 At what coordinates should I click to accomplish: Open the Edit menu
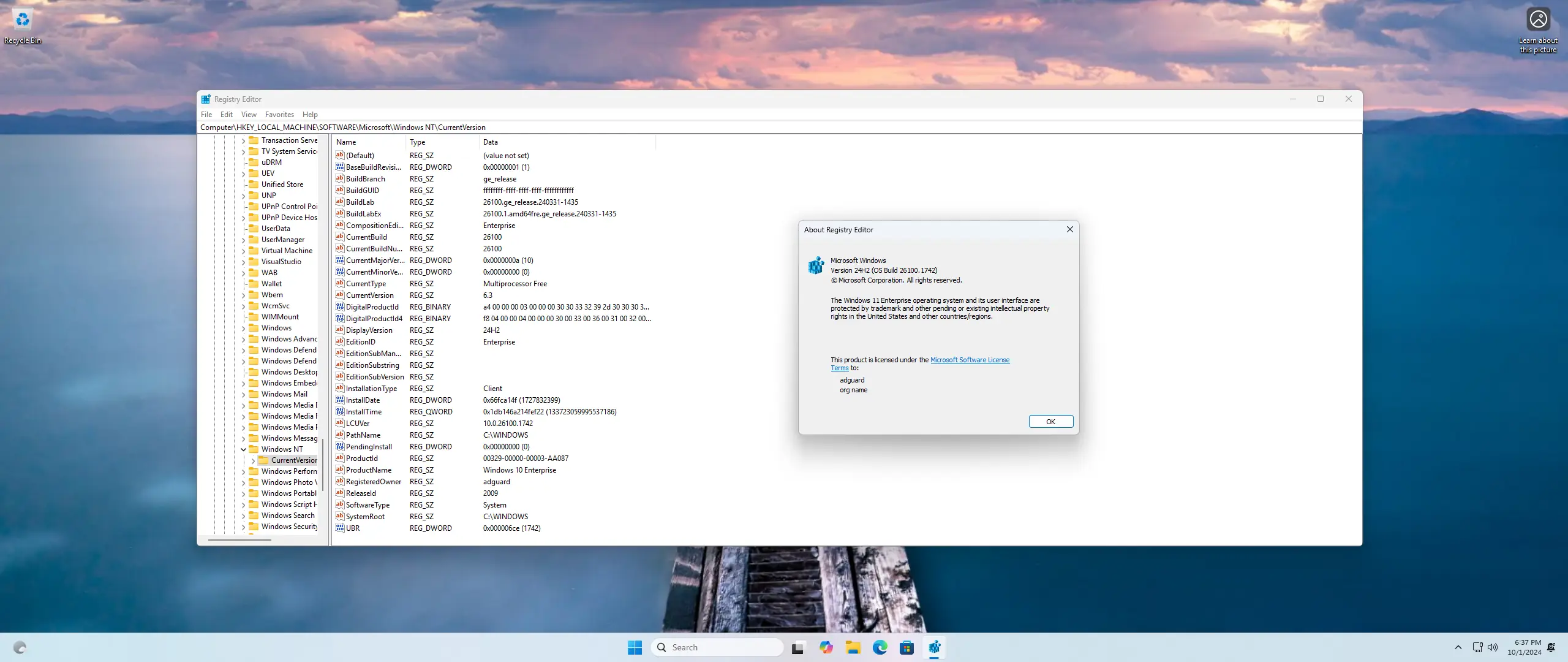tap(226, 115)
